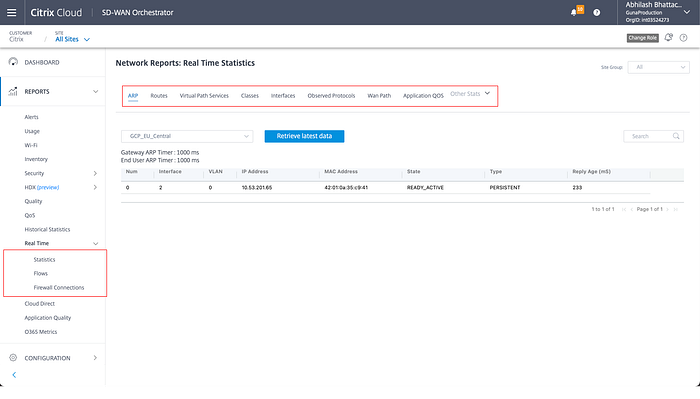The width and height of the screenshot is (700, 399).
Task: Click the Reports chart icon
Action: (13, 91)
